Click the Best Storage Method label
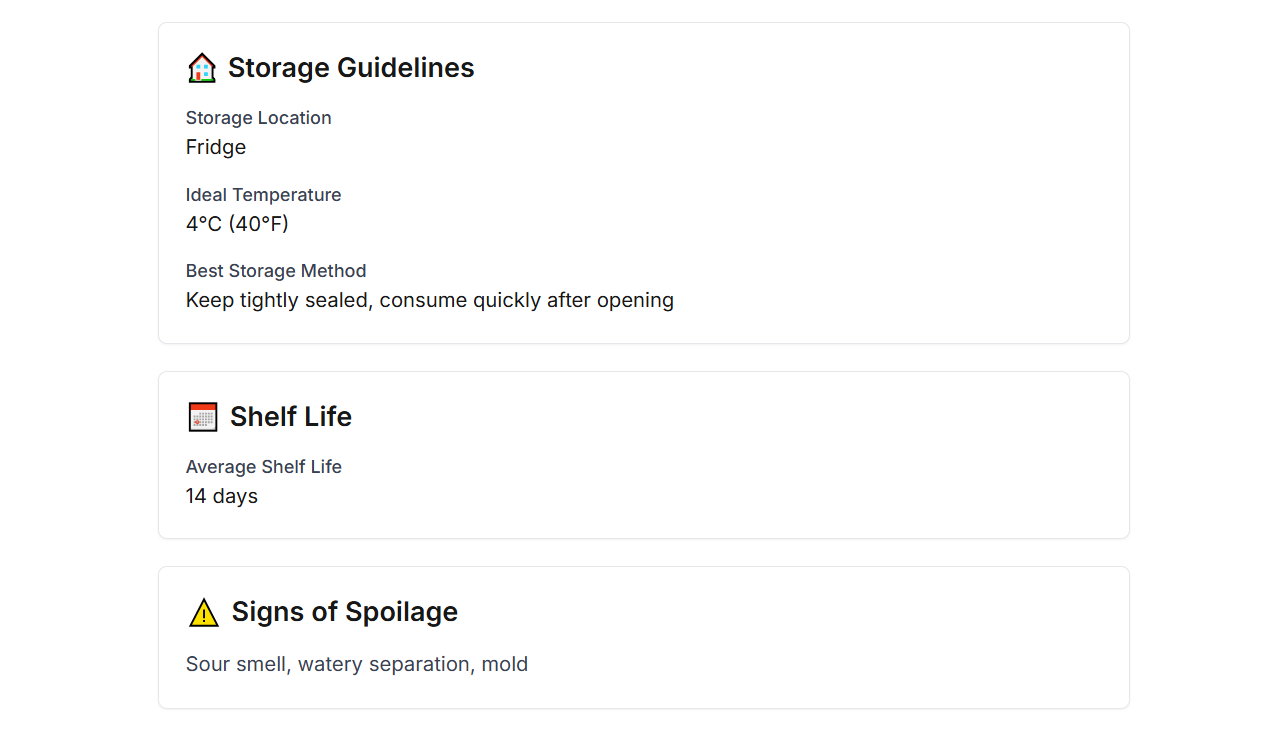Image resolution: width=1269 pixels, height=730 pixels. (x=276, y=271)
